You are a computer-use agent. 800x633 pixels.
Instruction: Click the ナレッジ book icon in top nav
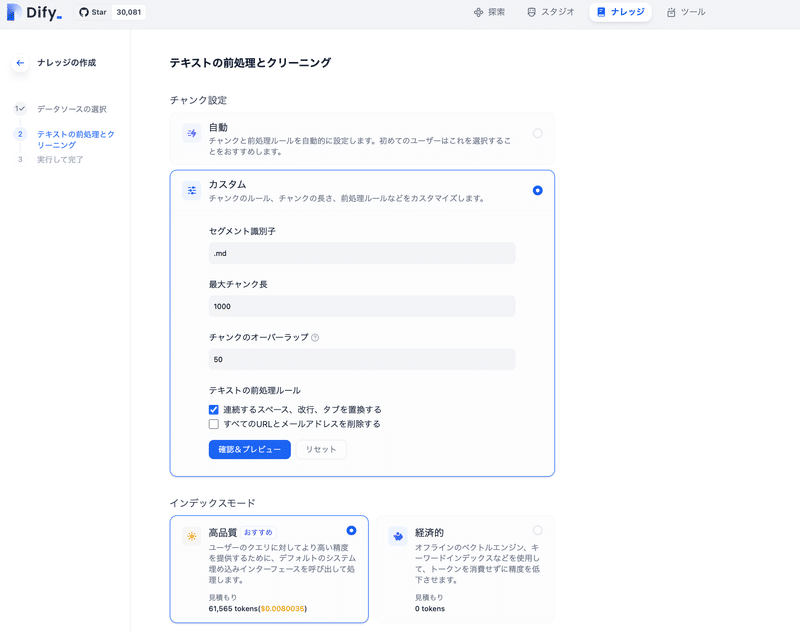pyautogui.click(x=601, y=13)
